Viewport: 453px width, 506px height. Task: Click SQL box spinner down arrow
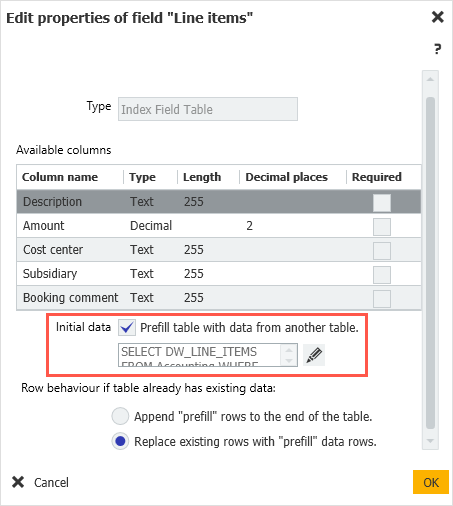click(289, 361)
